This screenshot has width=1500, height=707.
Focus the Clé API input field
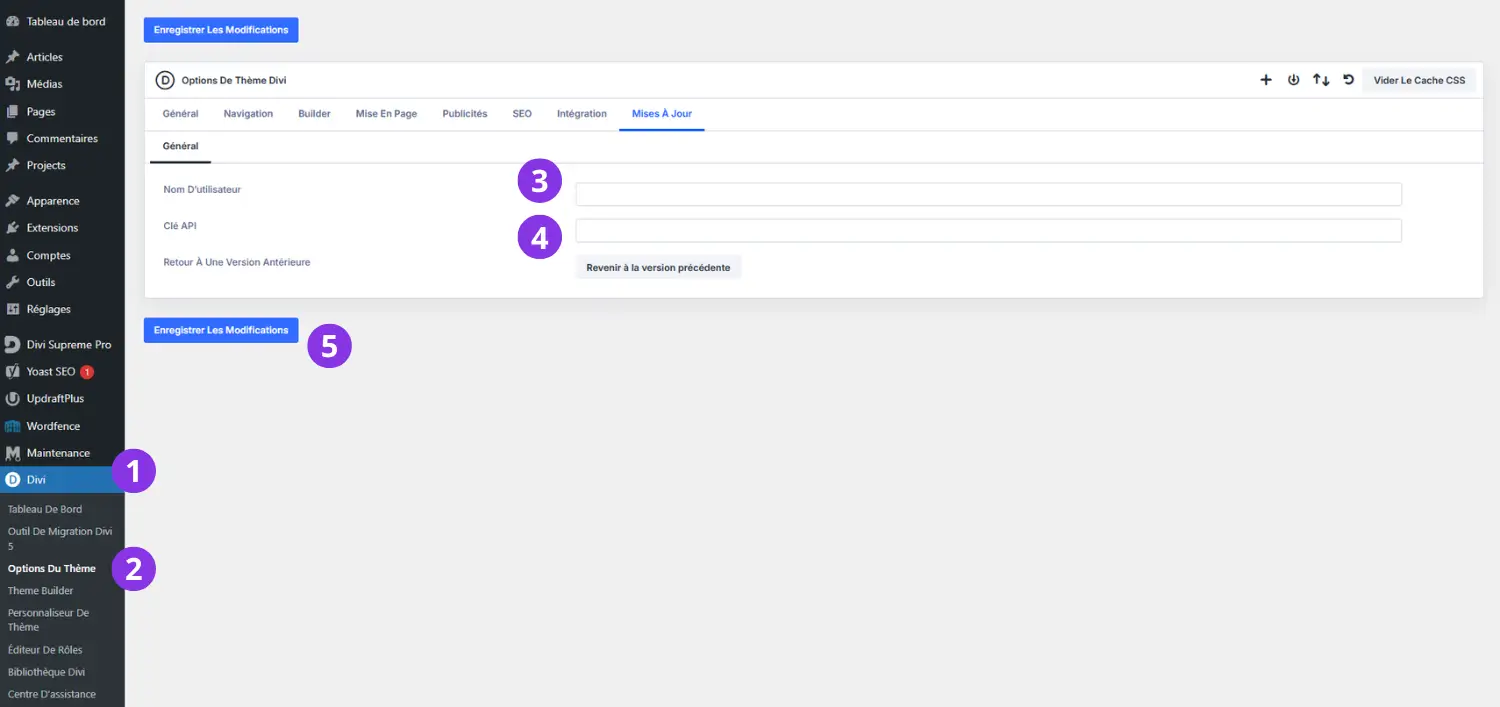point(988,230)
